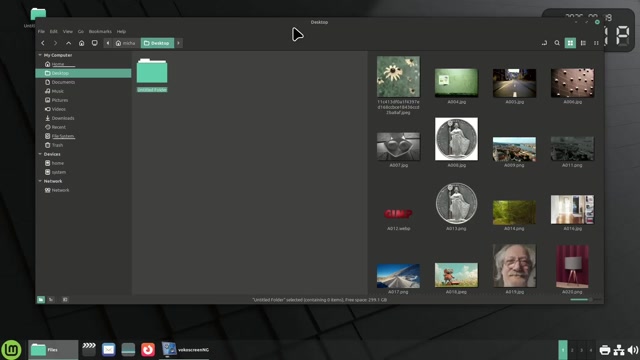The image size is (640, 360).
Task: Open Trash in the sidebar
Action: click(x=57, y=145)
